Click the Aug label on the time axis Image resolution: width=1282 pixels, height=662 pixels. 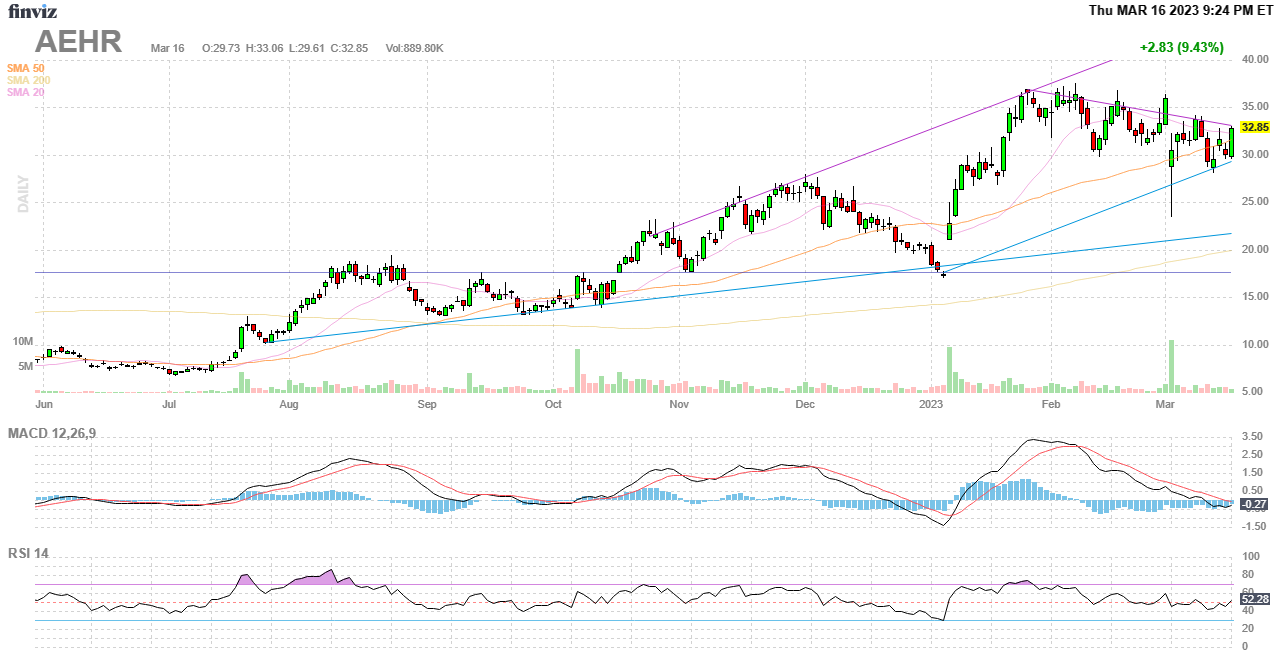click(289, 404)
